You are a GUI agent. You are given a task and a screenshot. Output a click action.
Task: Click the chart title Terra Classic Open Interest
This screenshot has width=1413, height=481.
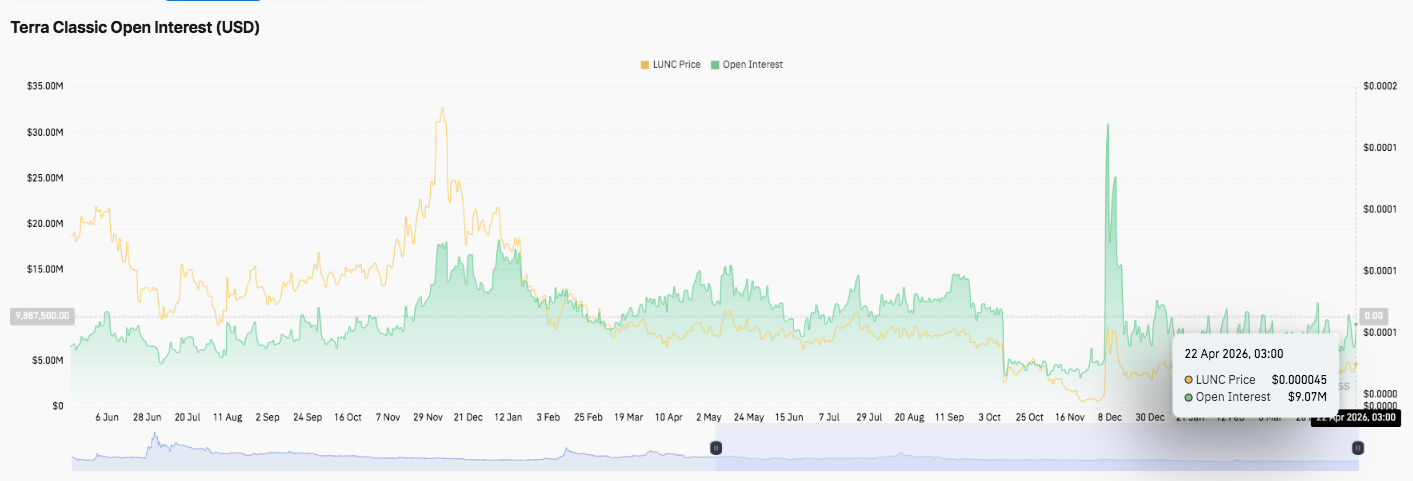point(135,28)
